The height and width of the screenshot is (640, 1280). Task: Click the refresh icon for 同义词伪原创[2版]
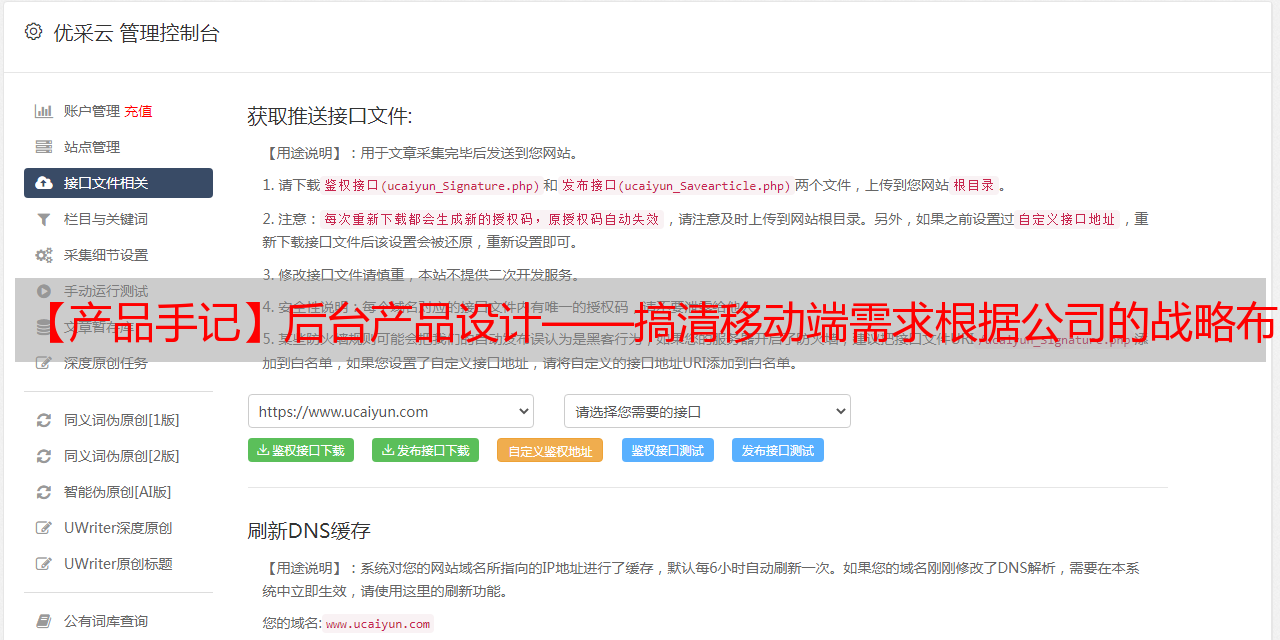44,456
